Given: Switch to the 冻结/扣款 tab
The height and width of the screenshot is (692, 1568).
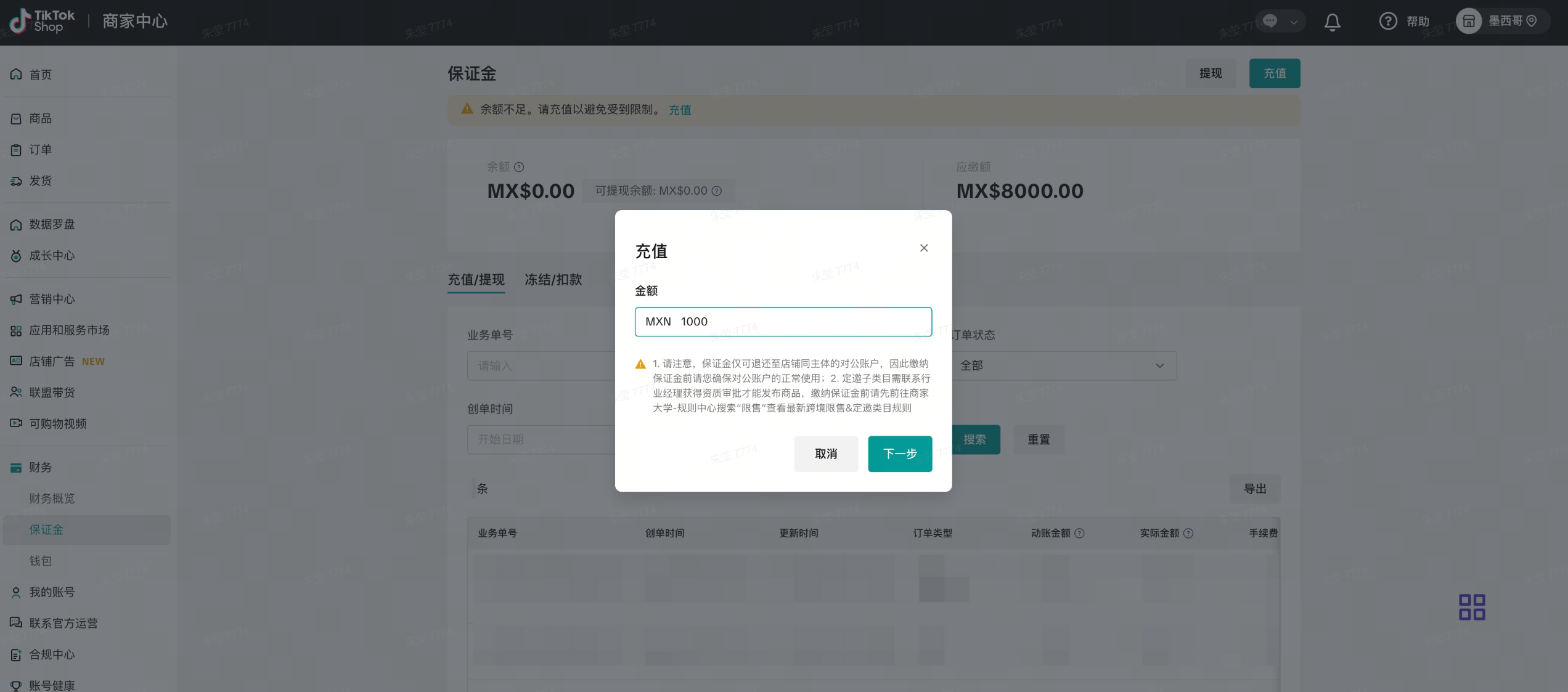Looking at the screenshot, I should click(x=553, y=280).
